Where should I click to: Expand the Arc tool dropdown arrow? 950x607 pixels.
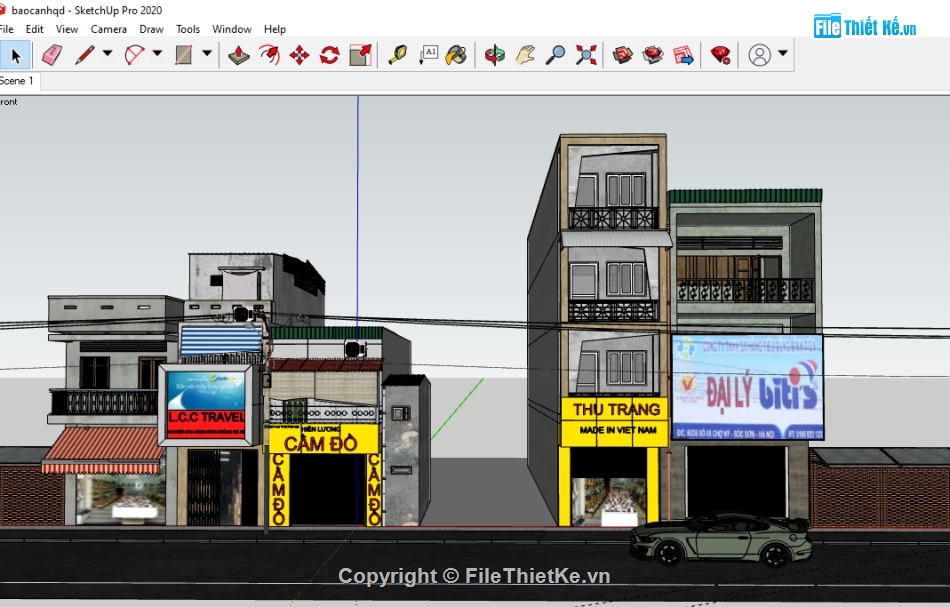click(157, 53)
